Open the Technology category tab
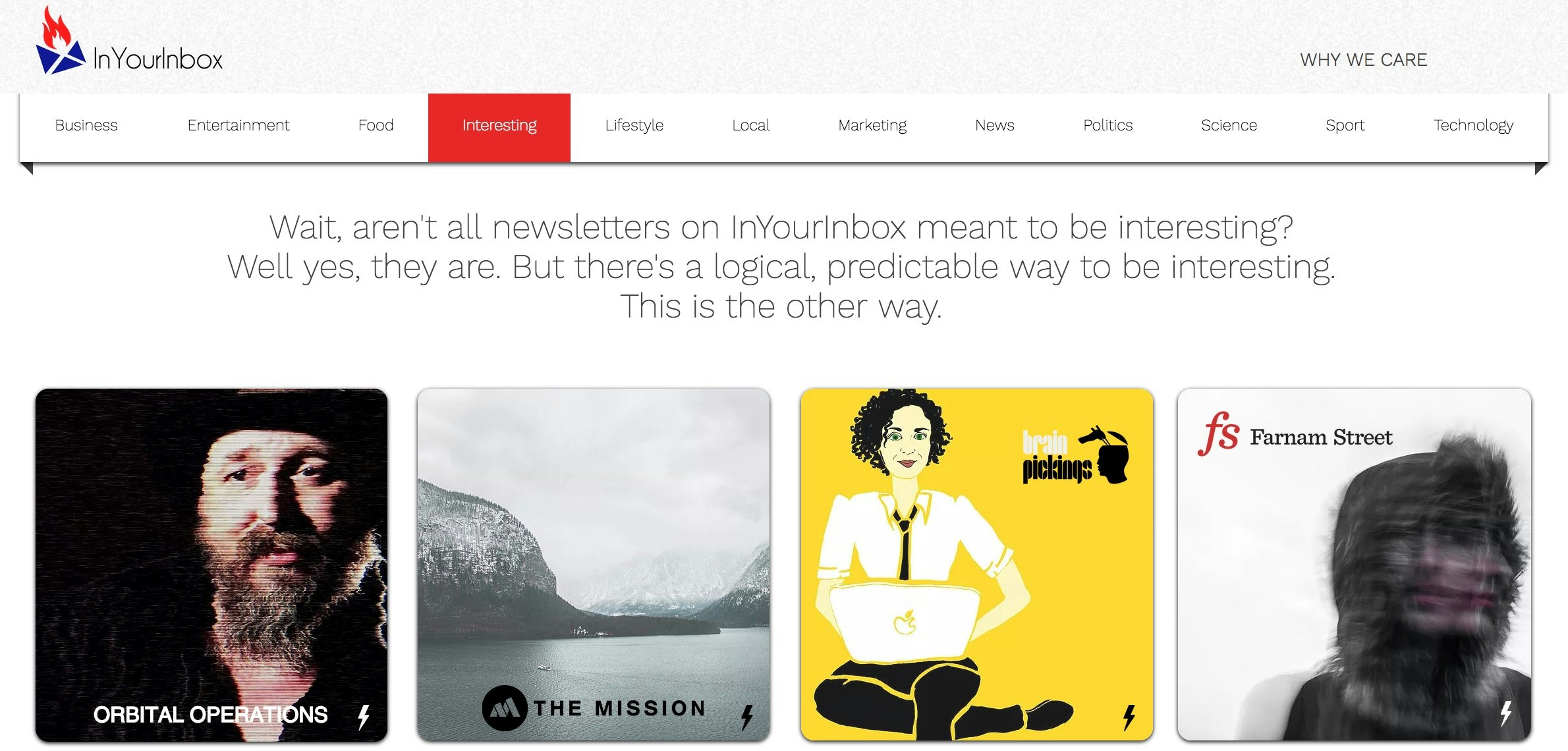This screenshot has height=751, width=1568. coord(1474,125)
